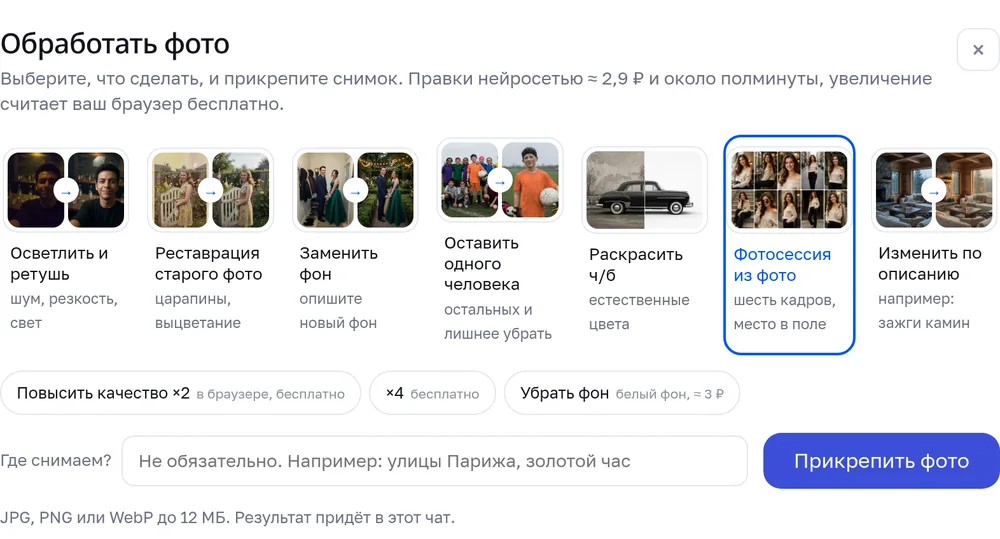
Task: Pick the Заменить фон option
Action: pyautogui.click(x=355, y=245)
